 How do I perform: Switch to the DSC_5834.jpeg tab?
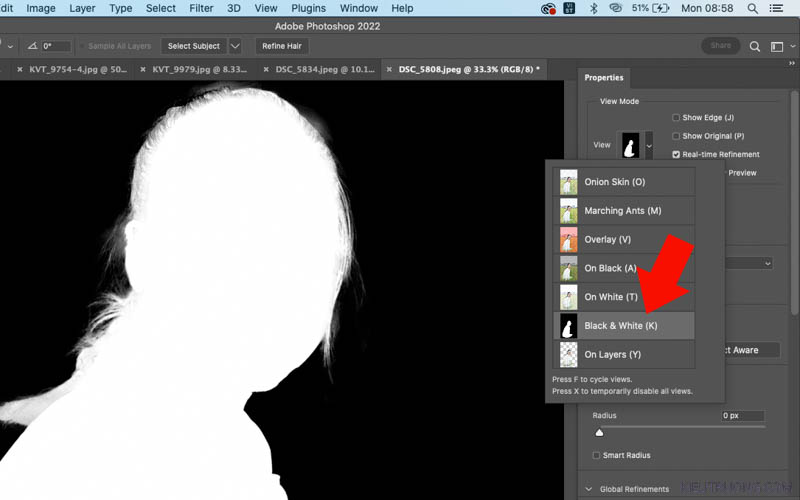point(325,69)
